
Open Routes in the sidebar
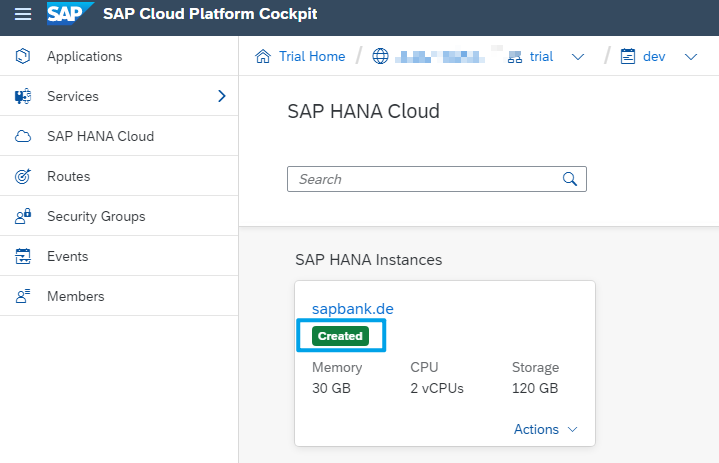(119, 176)
